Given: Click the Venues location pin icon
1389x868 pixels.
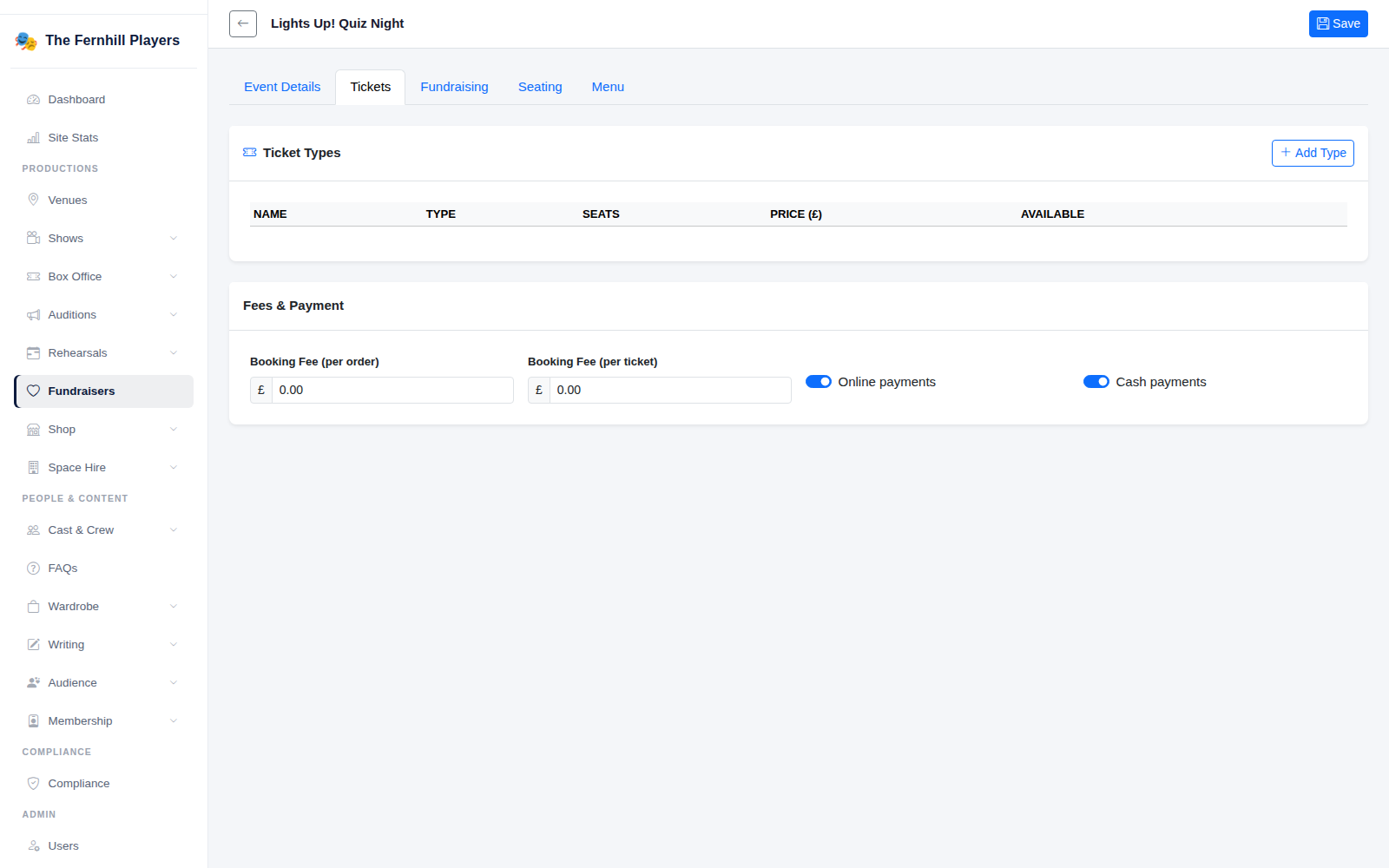Looking at the screenshot, I should (x=34, y=201).
